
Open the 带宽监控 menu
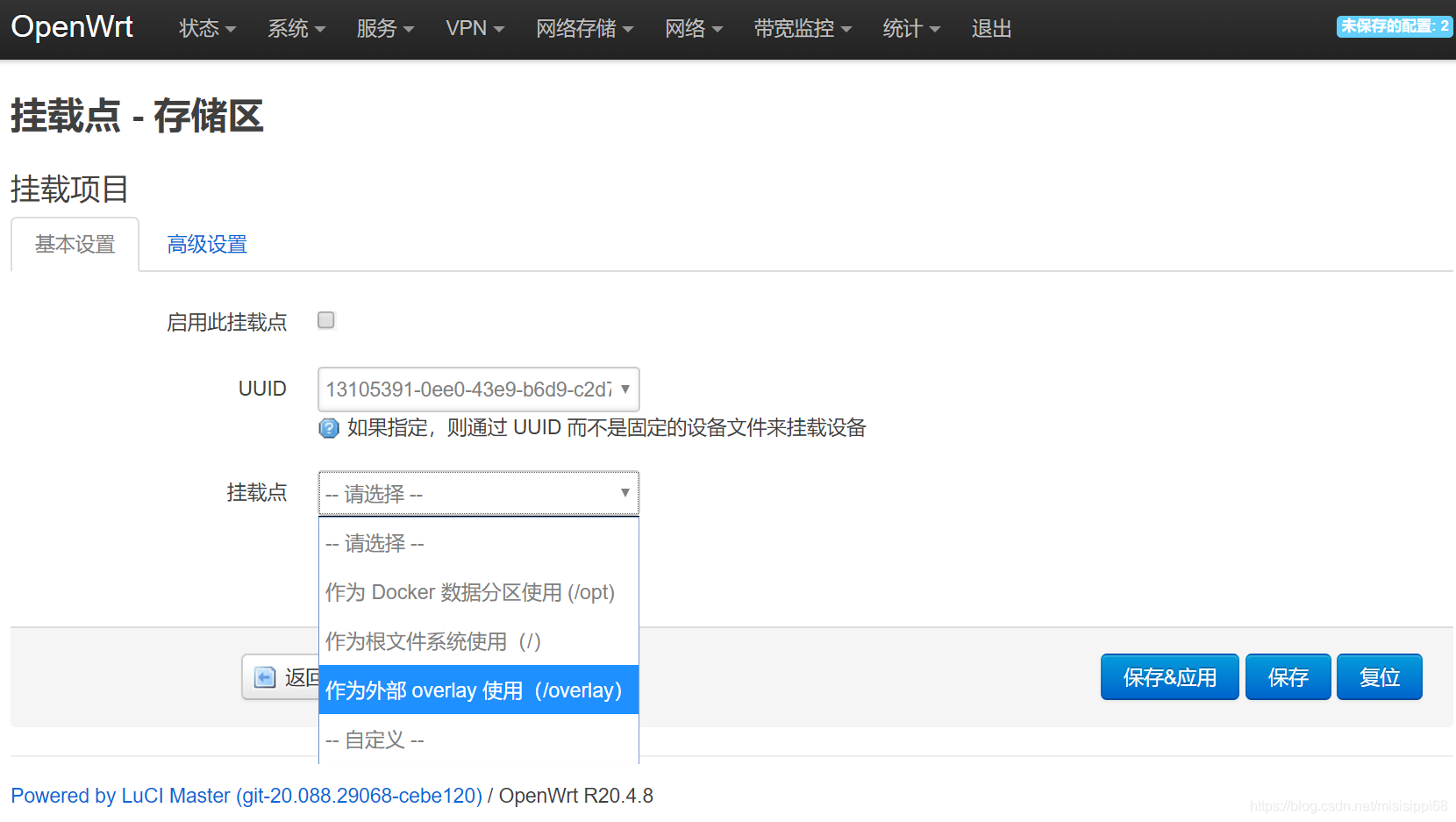(803, 29)
